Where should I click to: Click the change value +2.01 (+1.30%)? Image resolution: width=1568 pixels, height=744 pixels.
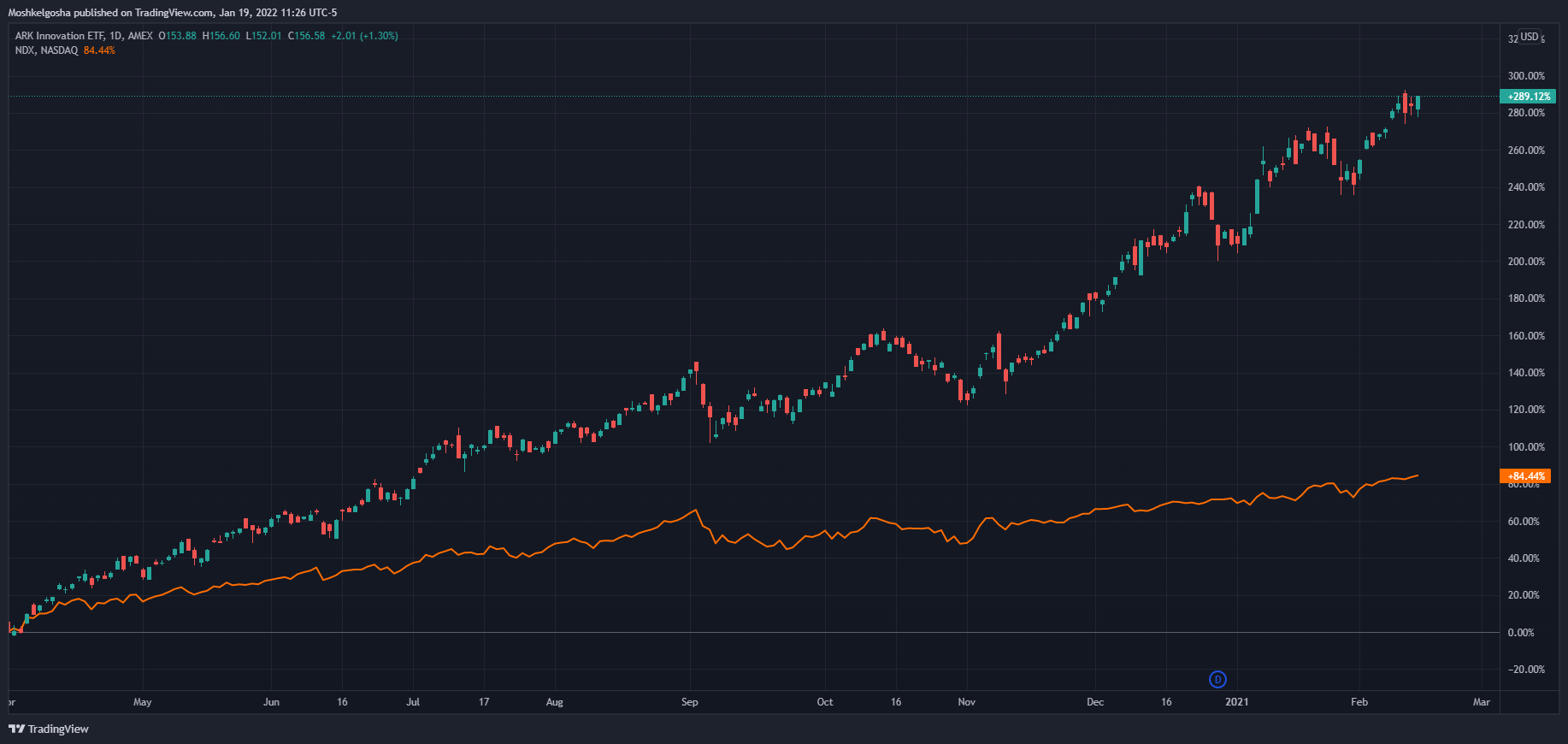pos(364,36)
